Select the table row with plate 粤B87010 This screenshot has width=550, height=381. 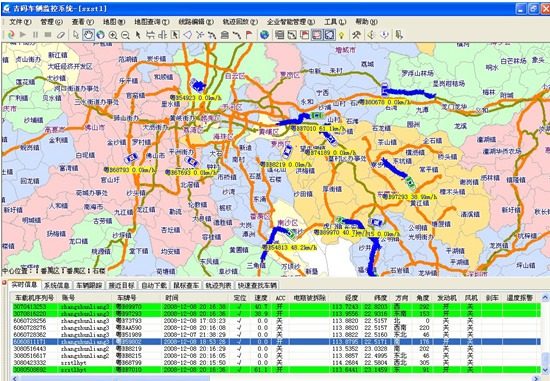click(x=277, y=370)
